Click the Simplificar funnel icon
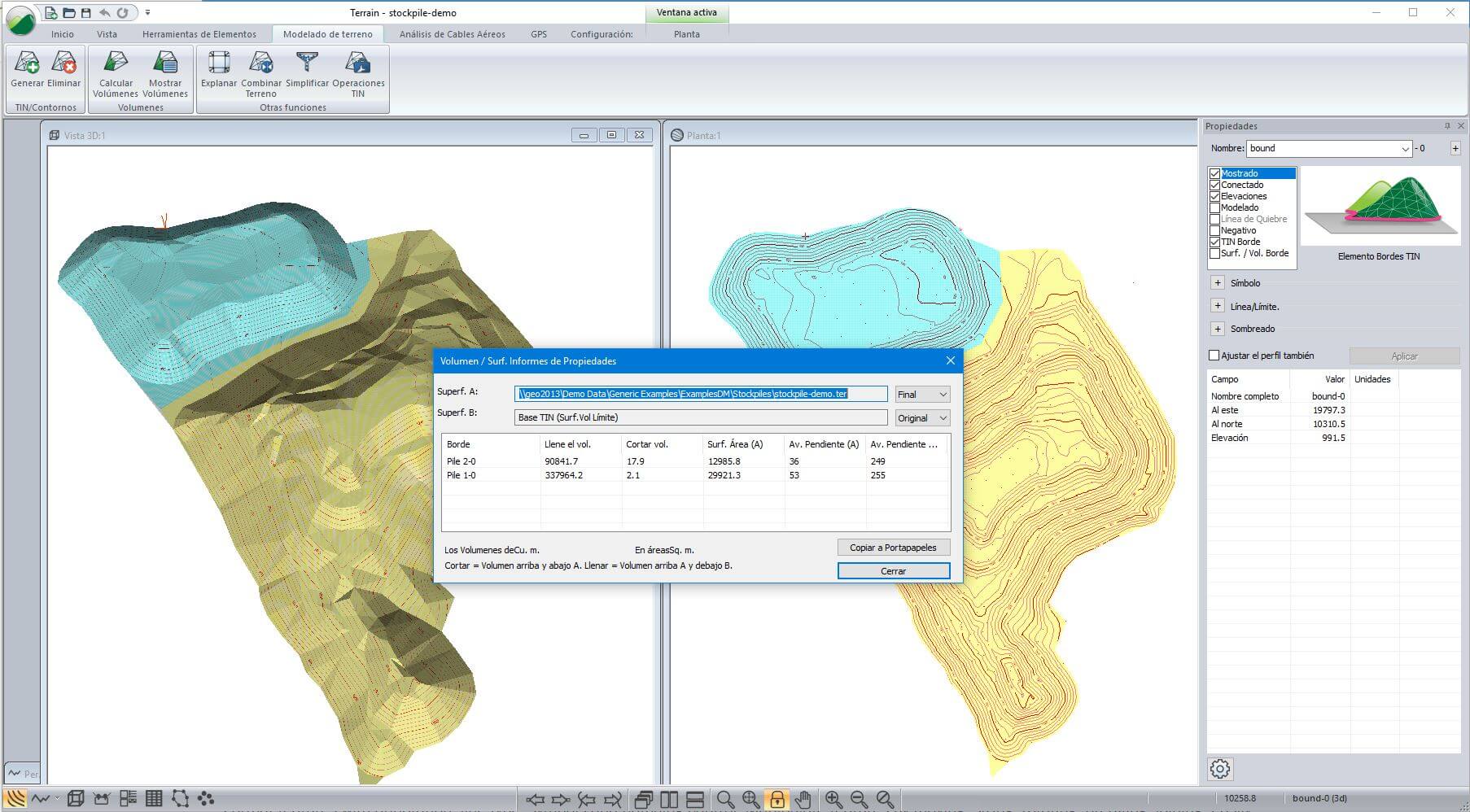The width and height of the screenshot is (1470, 812). (x=307, y=63)
